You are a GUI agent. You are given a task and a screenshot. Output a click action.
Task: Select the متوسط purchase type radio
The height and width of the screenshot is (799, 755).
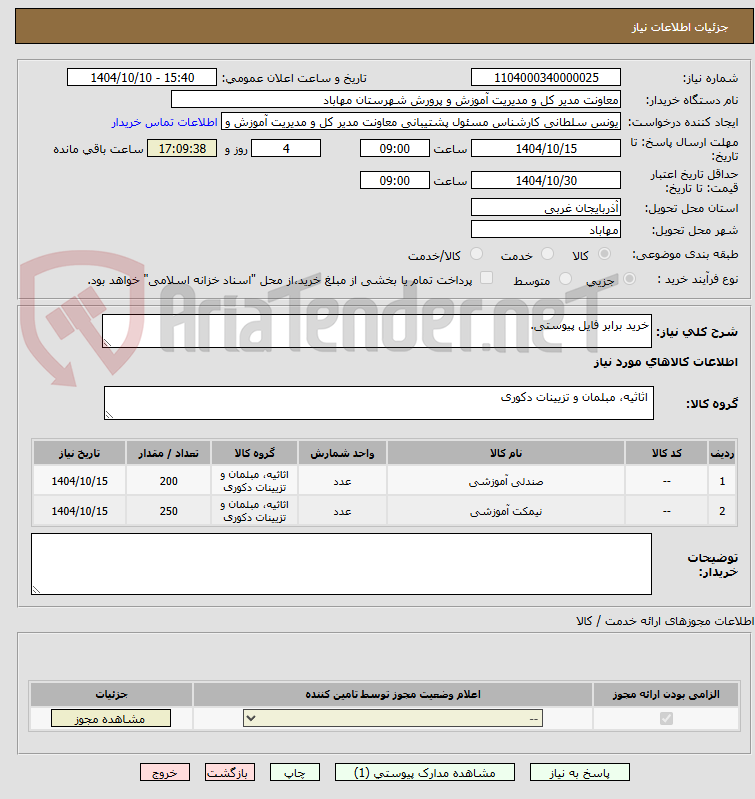click(x=565, y=279)
